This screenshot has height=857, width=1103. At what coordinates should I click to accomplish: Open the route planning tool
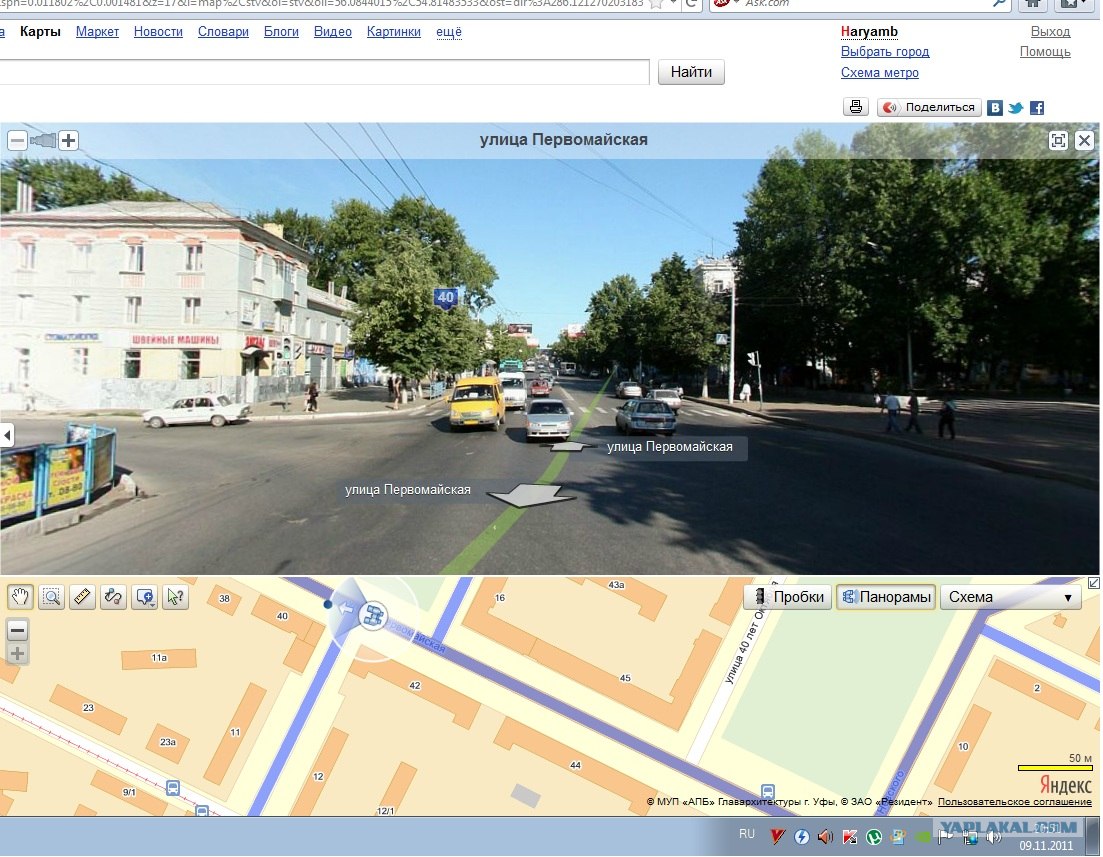[x=113, y=597]
